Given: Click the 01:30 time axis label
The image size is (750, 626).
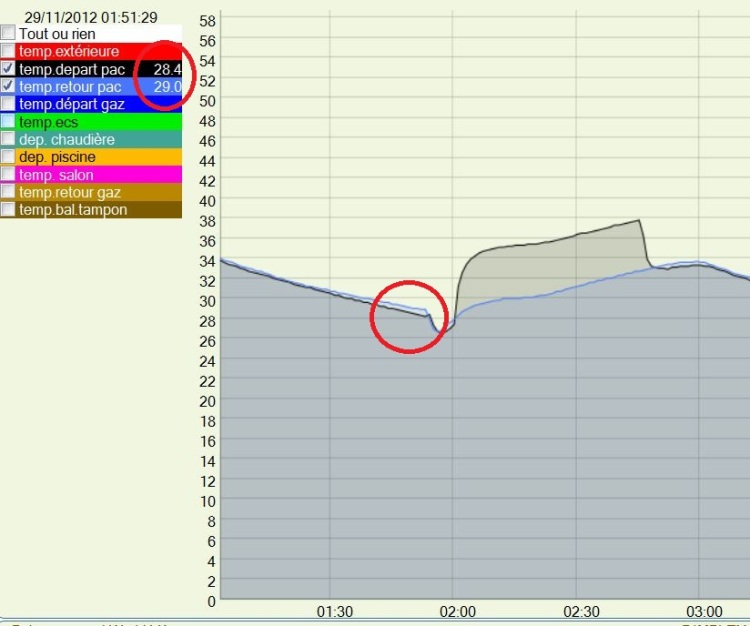Looking at the screenshot, I should [334, 612].
